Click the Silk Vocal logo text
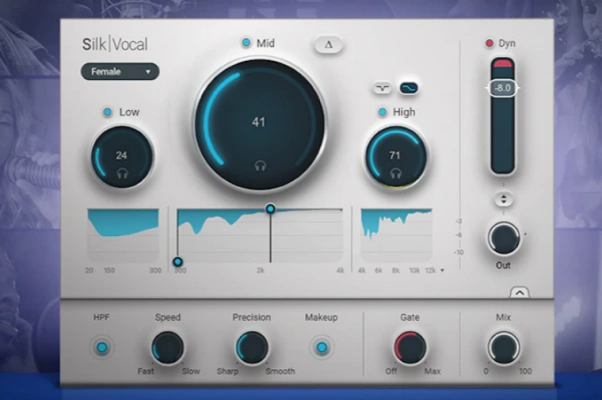 click(115, 45)
